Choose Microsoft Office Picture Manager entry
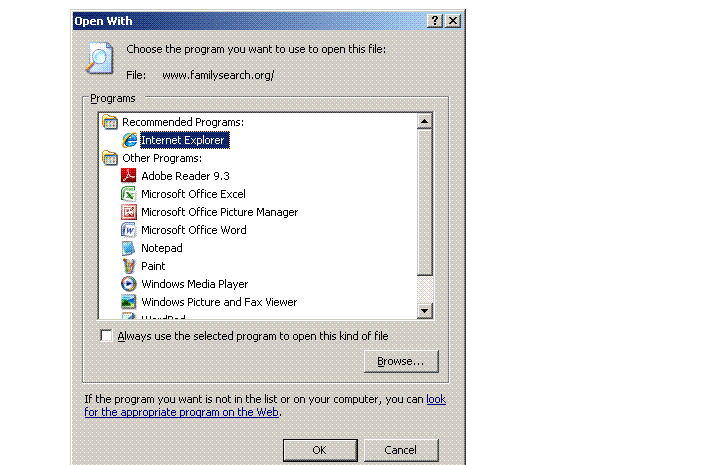The image size is (720, 465). [219, 212]
